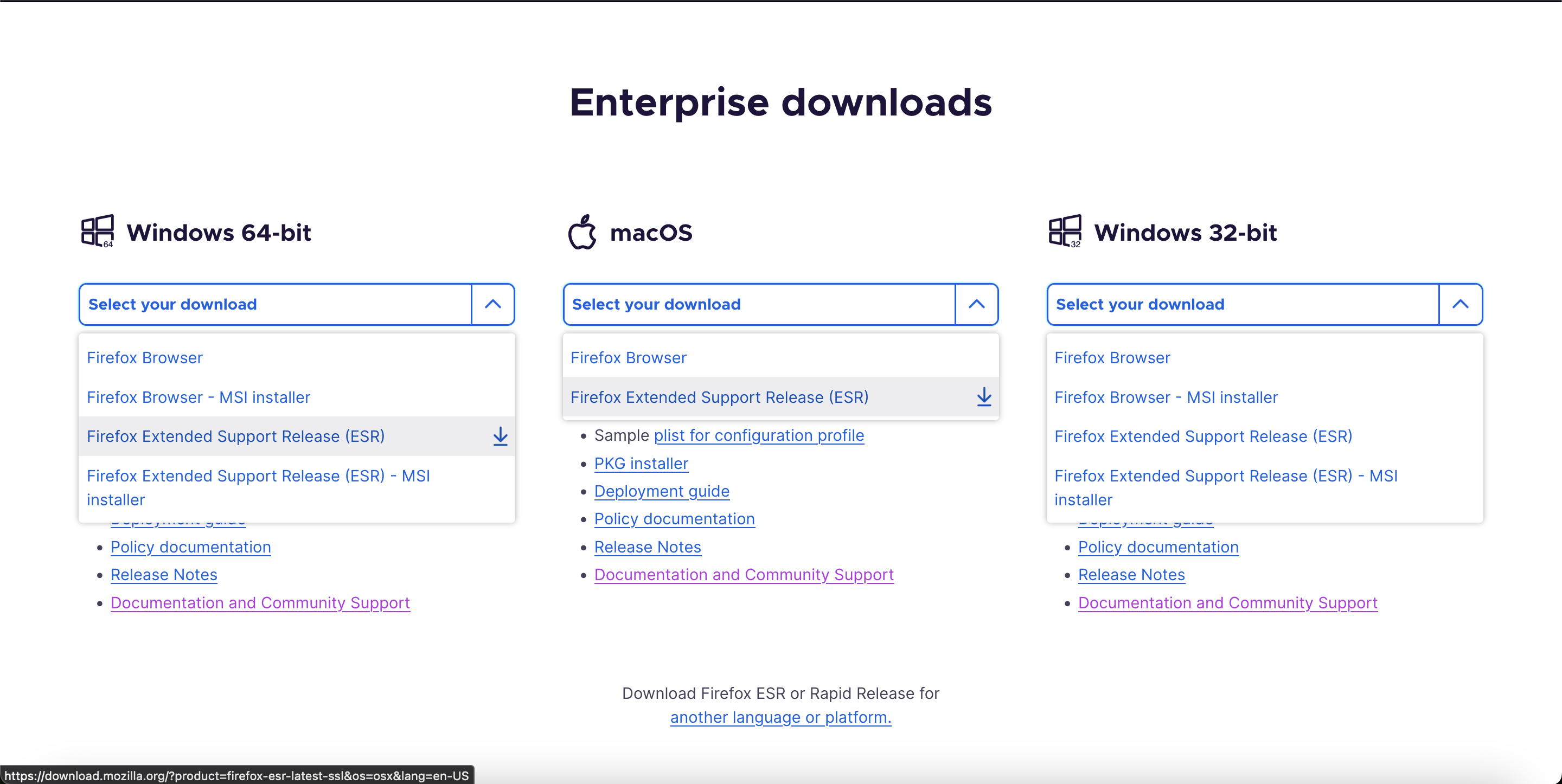Viewport: 1562px width, 784px height.
Task: Choose ESR - MSI installer for Windows 32-bit
Action: pyautogui.click(x=1264, y=487)
